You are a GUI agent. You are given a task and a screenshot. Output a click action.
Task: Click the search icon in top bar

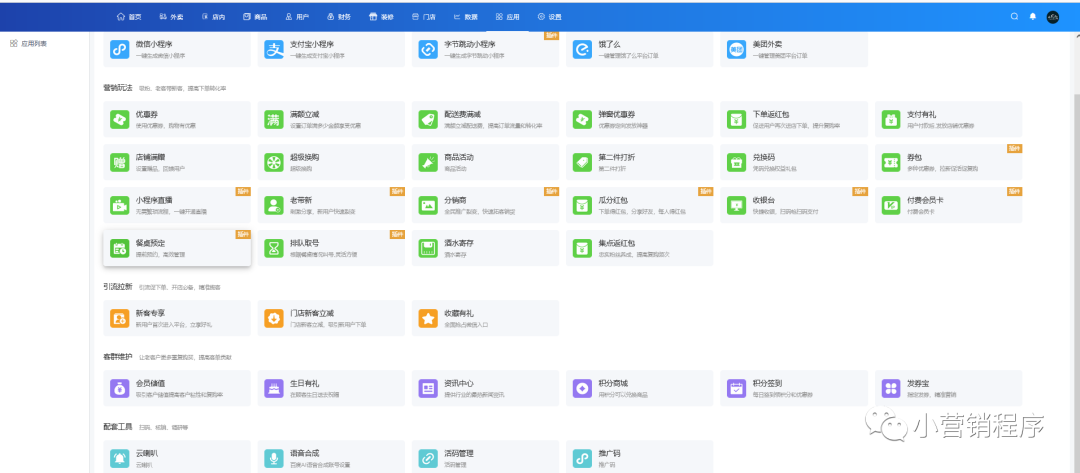[1014, 17]
